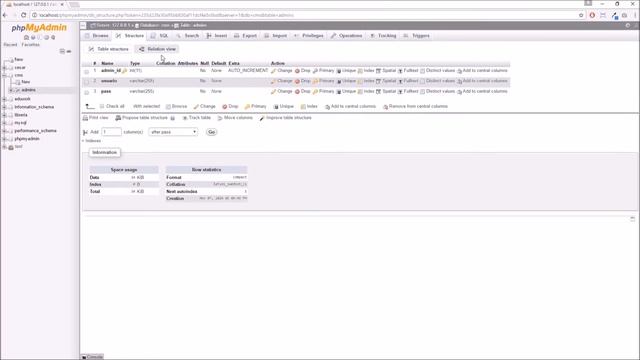This screenshot has height=360, width=640.
Task: Click Primary key icon for admin_id row
Action: [x=316, y=71]
